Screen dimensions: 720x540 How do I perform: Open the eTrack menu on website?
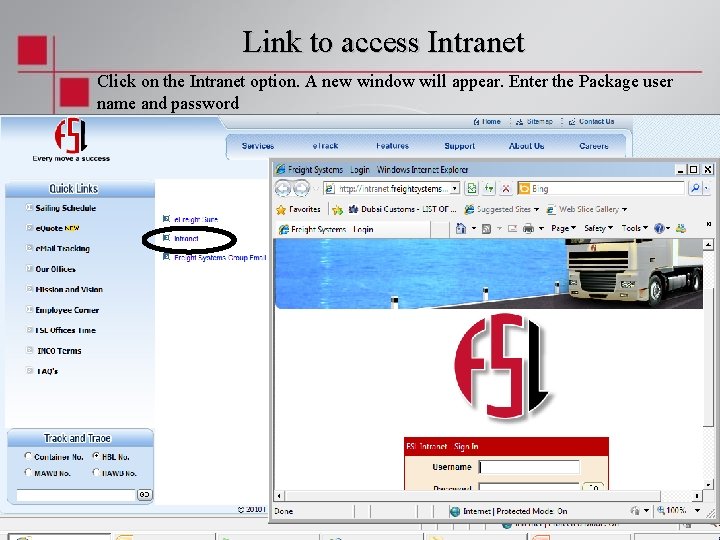(325, 146)
